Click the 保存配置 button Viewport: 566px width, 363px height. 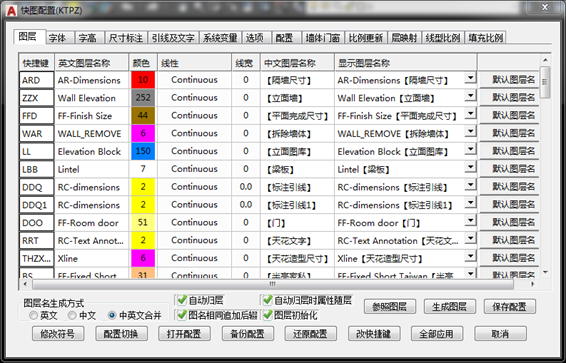point(510,307)
